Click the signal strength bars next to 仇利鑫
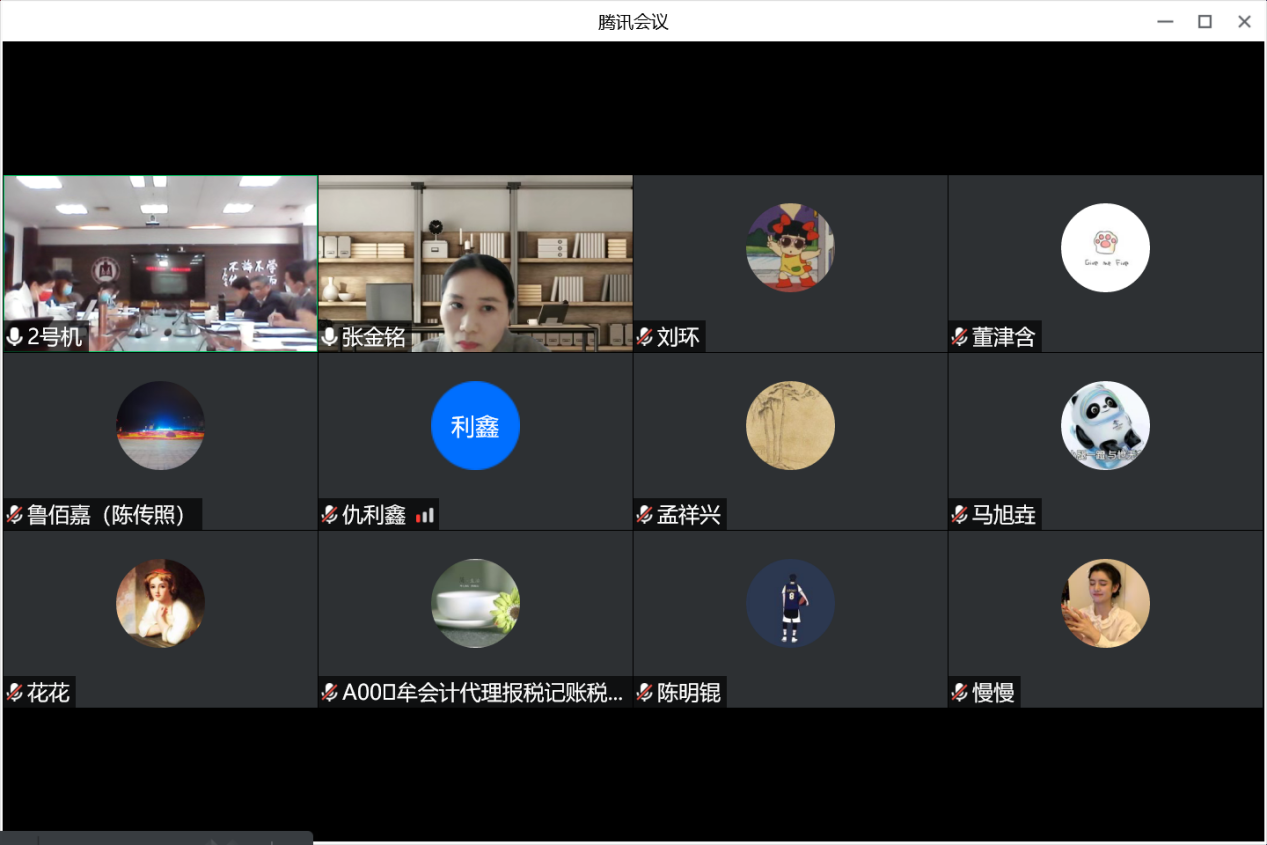Image resolution: width=1267 pixels, height=845 pixels. click(426, 515)
